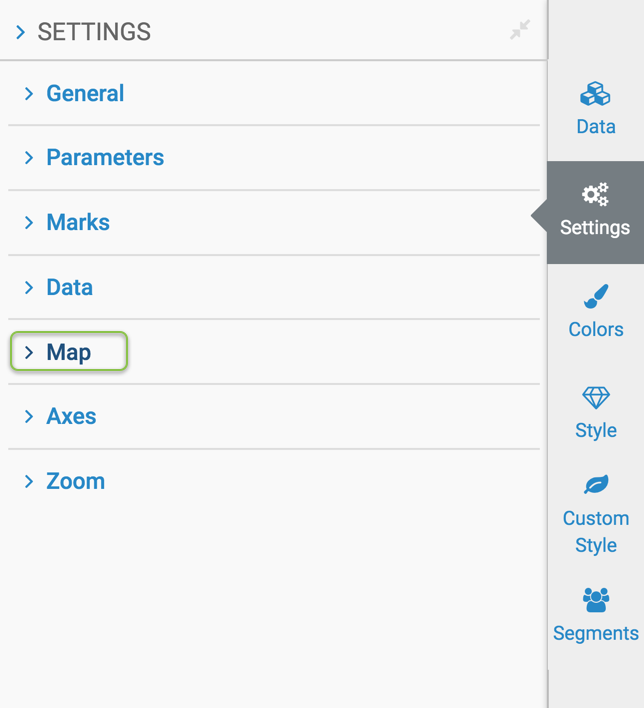Click the General settings label
The width and height of the screenshot is (644, 708).
pos(85,94)
